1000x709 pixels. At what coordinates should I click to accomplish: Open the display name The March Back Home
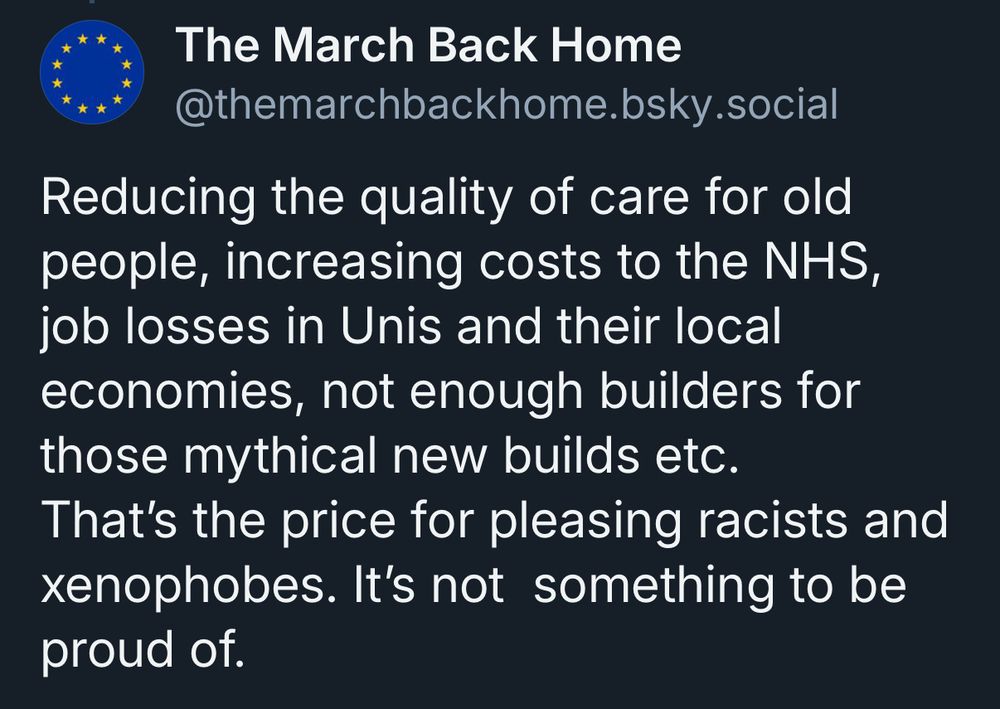429,45
